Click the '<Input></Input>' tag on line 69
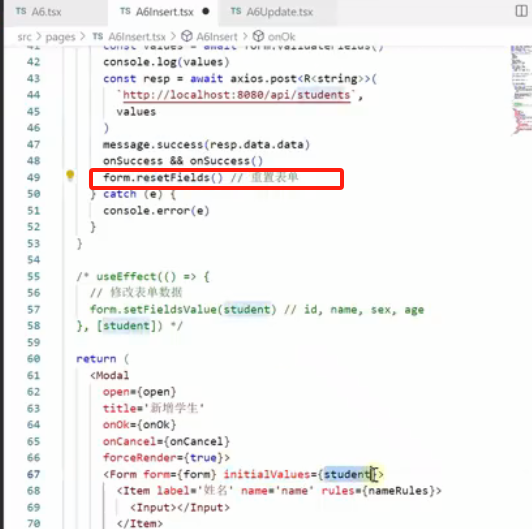The height and width of the screenshot is (529, 532). pos(180,508)
